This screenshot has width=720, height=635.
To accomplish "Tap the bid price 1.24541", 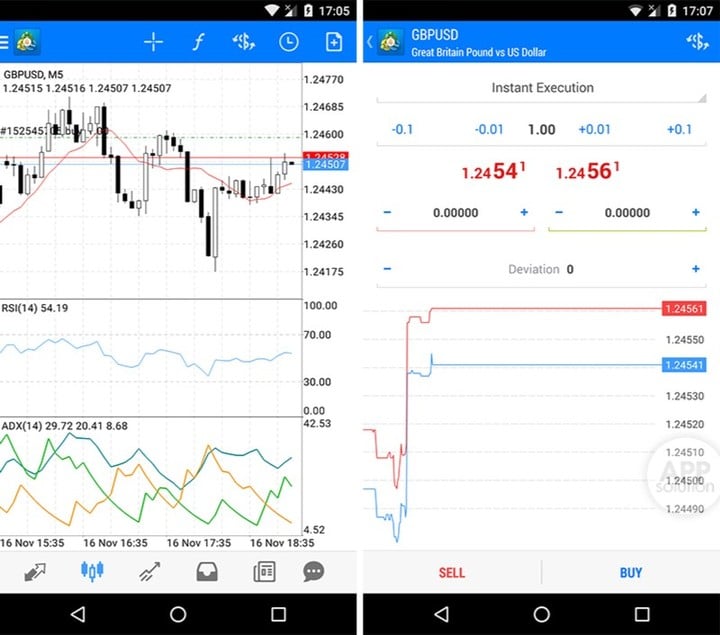I will coord(493,172).
